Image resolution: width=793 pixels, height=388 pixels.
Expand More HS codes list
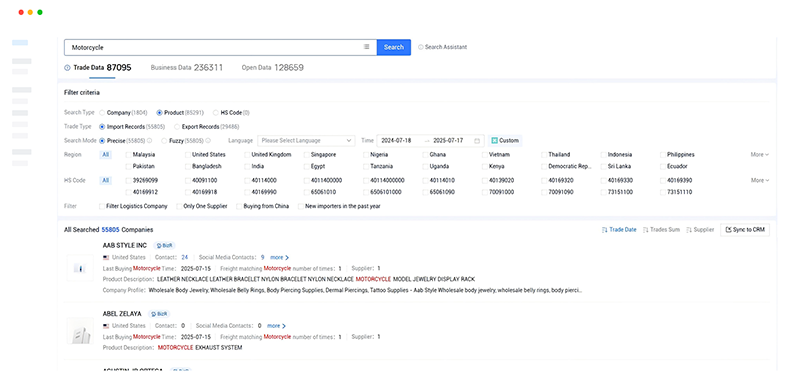pyautogui.click(x=760, y=181)
